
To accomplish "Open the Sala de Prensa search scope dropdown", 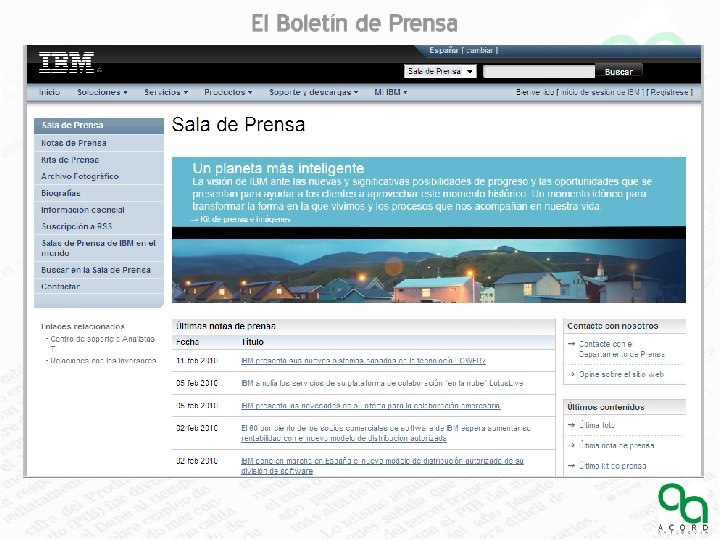I will [x=440, y=71].
